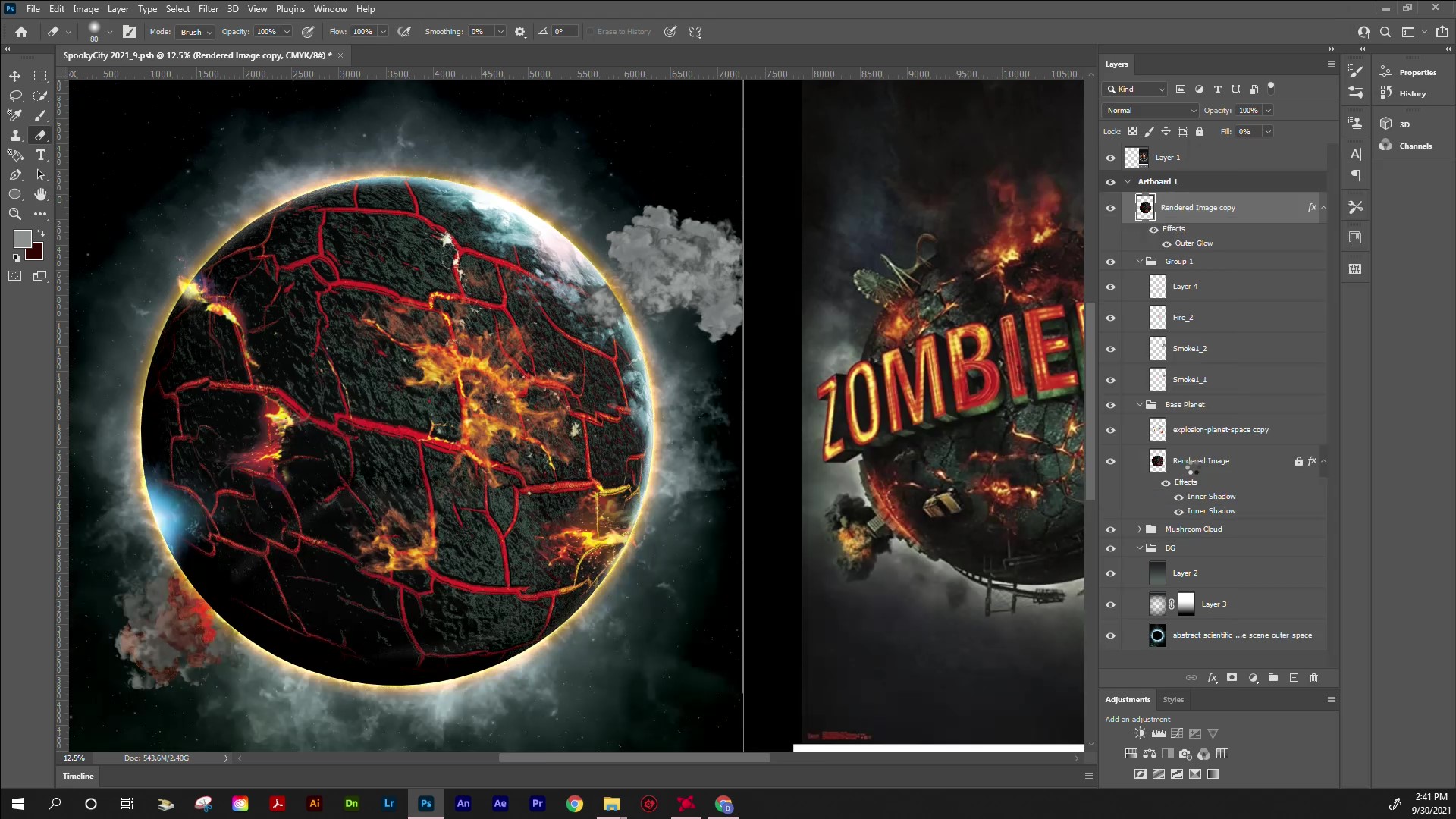Select the Zoom tool
This screenshot has height=819, width=1456.
point(14,214)
